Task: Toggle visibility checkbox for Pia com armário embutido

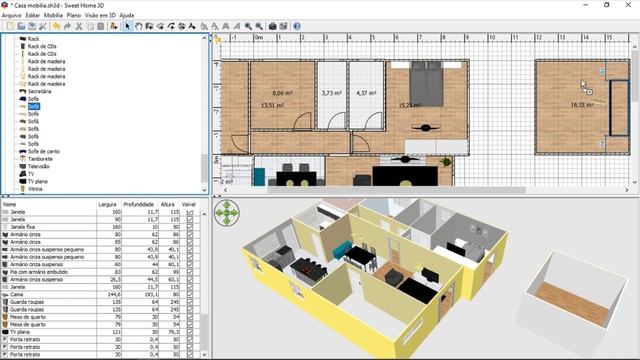Action: click(x=190, y=272)
